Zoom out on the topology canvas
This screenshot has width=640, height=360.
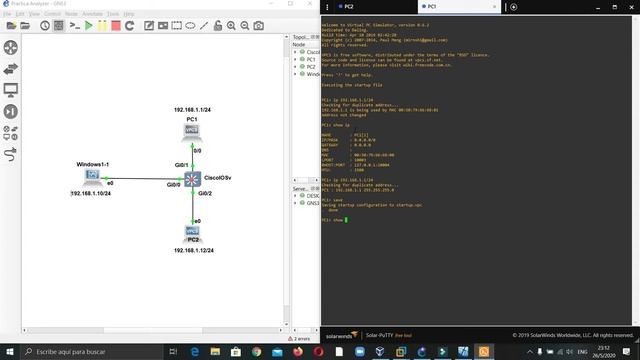point(245,26)
